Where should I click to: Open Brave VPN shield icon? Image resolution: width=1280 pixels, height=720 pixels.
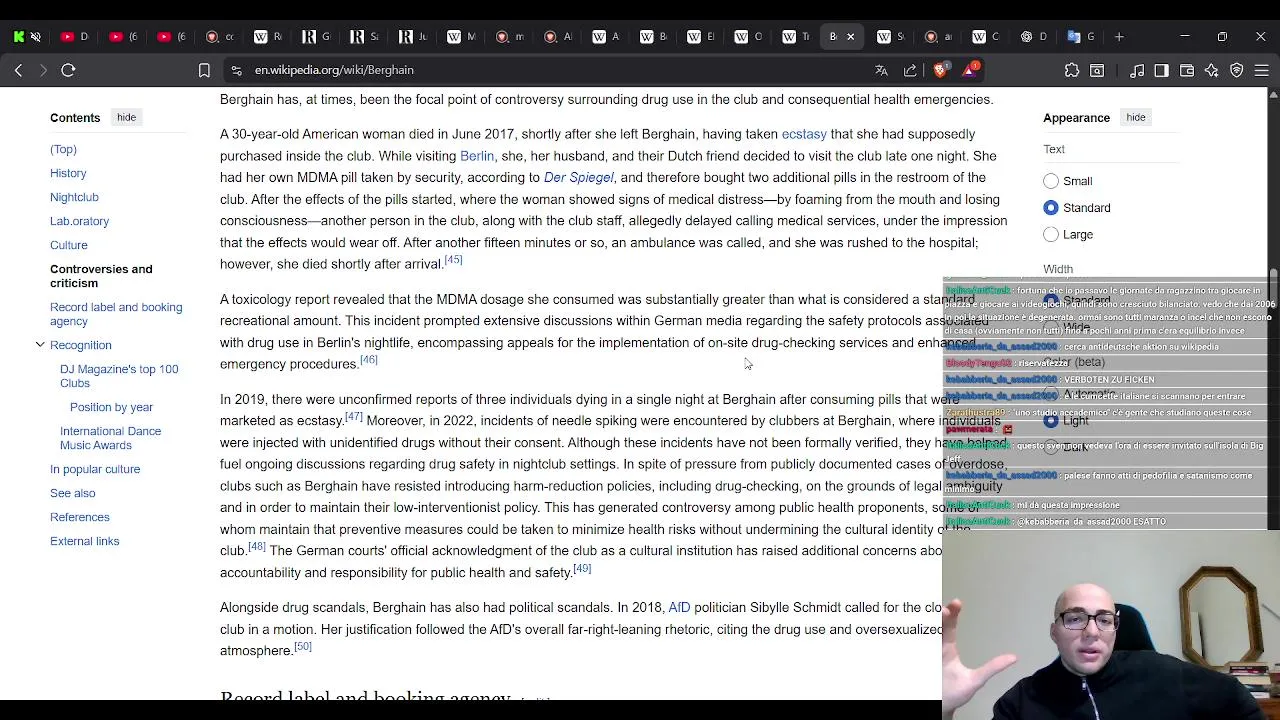[1237, 70]
